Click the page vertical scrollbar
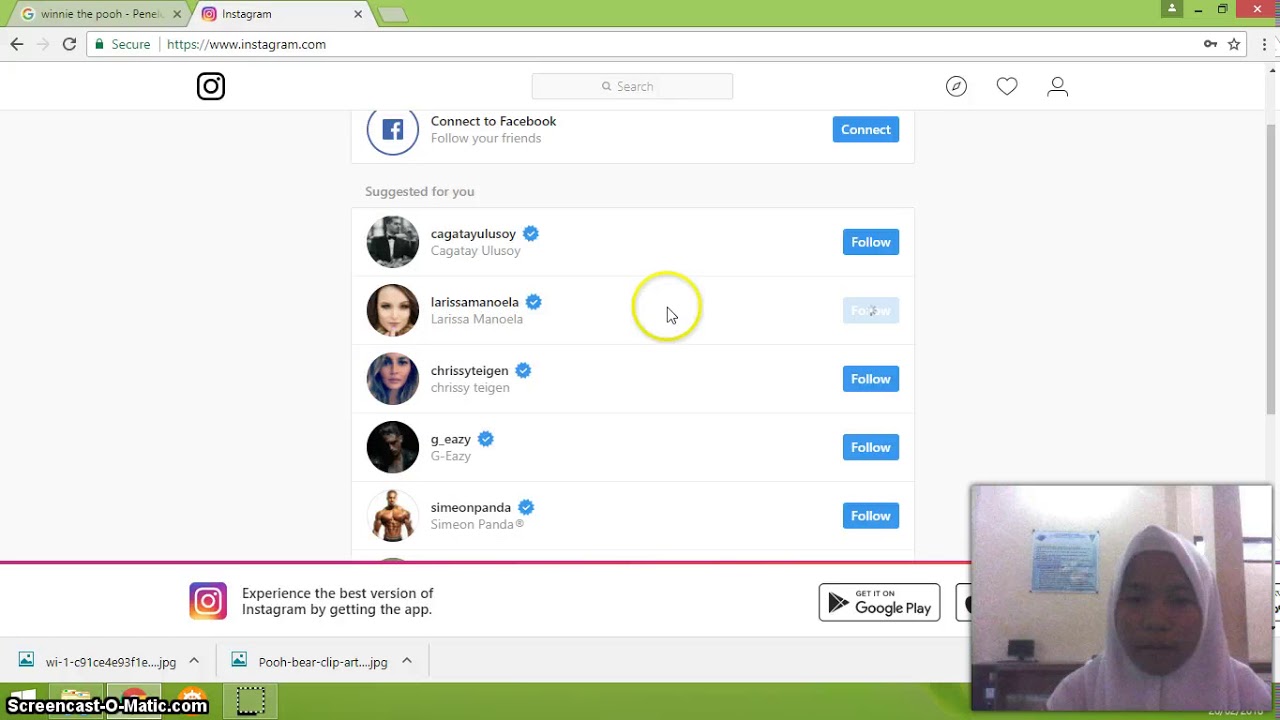 pyautogui.click(x=1272, y=270)
